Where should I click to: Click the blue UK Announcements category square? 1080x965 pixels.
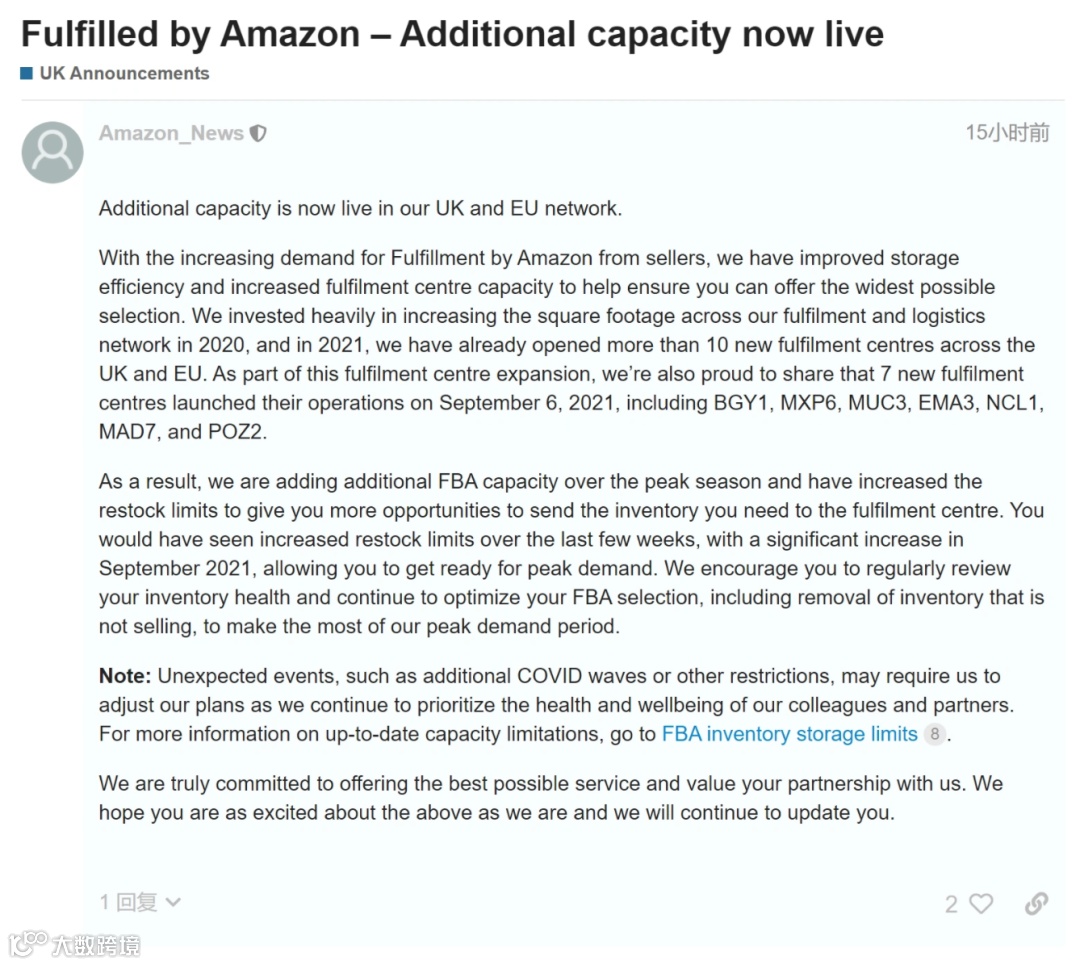coord(27,73)
